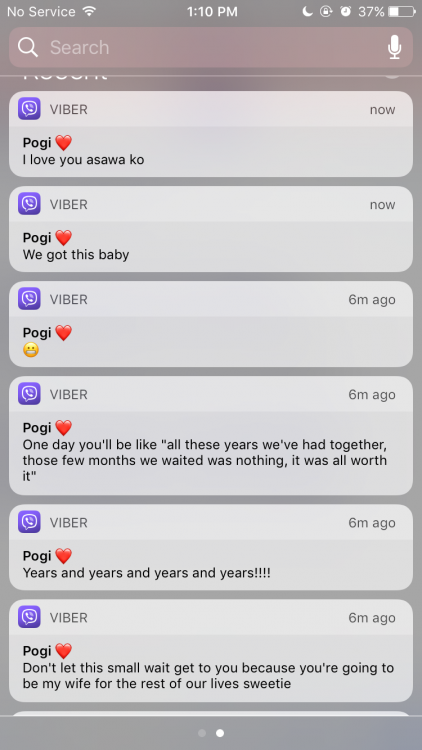Open the 'We got this baby' message

tap(211, 229)
